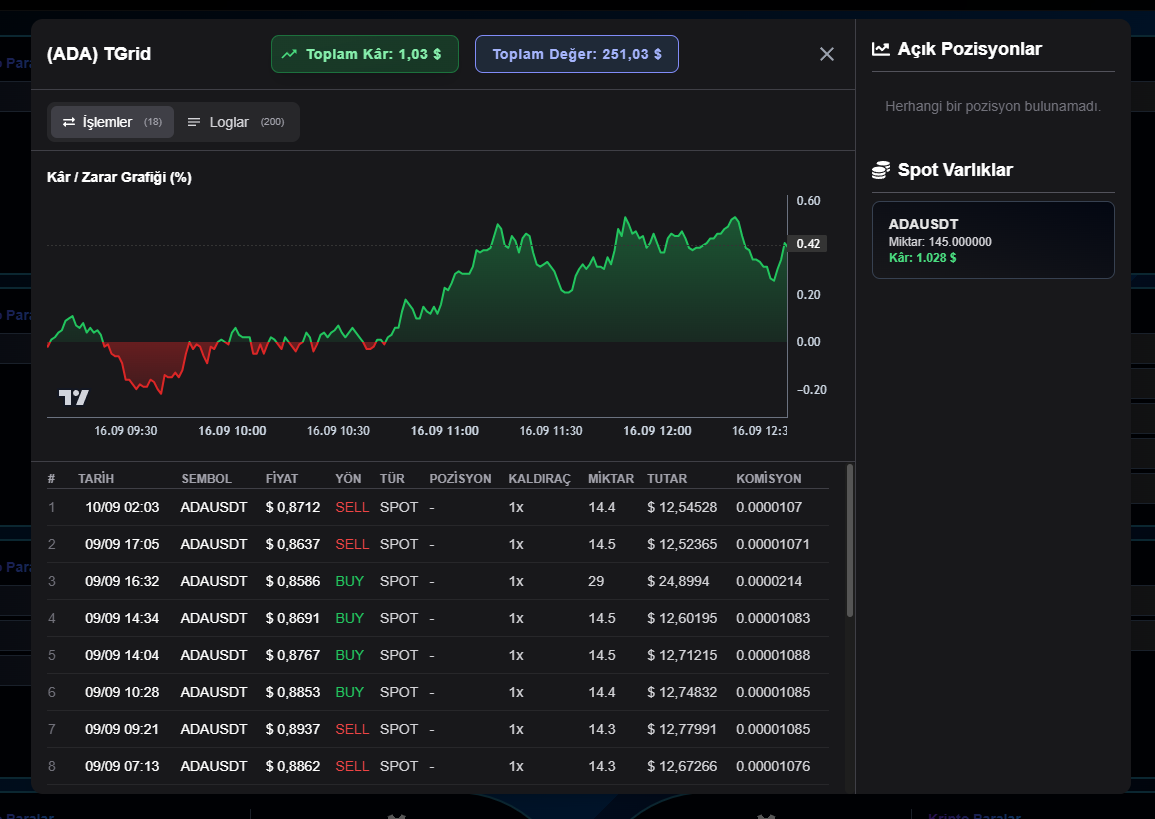Click the current value label 0.42

pos(808,244)
